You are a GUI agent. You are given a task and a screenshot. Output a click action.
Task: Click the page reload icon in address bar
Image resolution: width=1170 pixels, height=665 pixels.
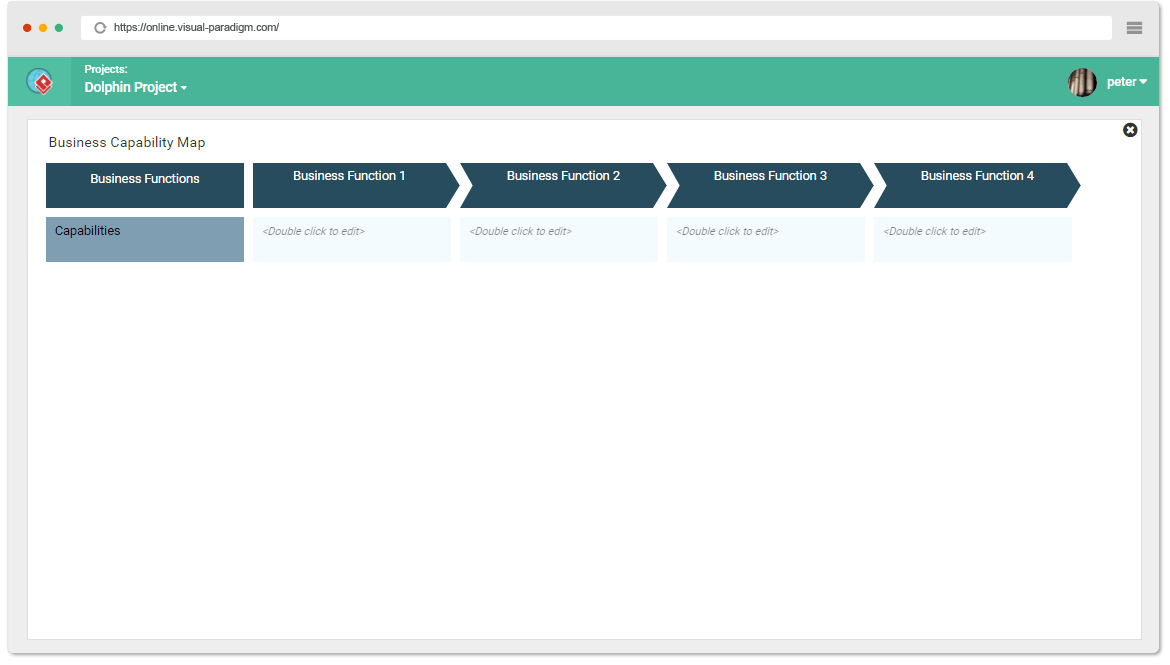pyautogui.click(x=99, y=27)
